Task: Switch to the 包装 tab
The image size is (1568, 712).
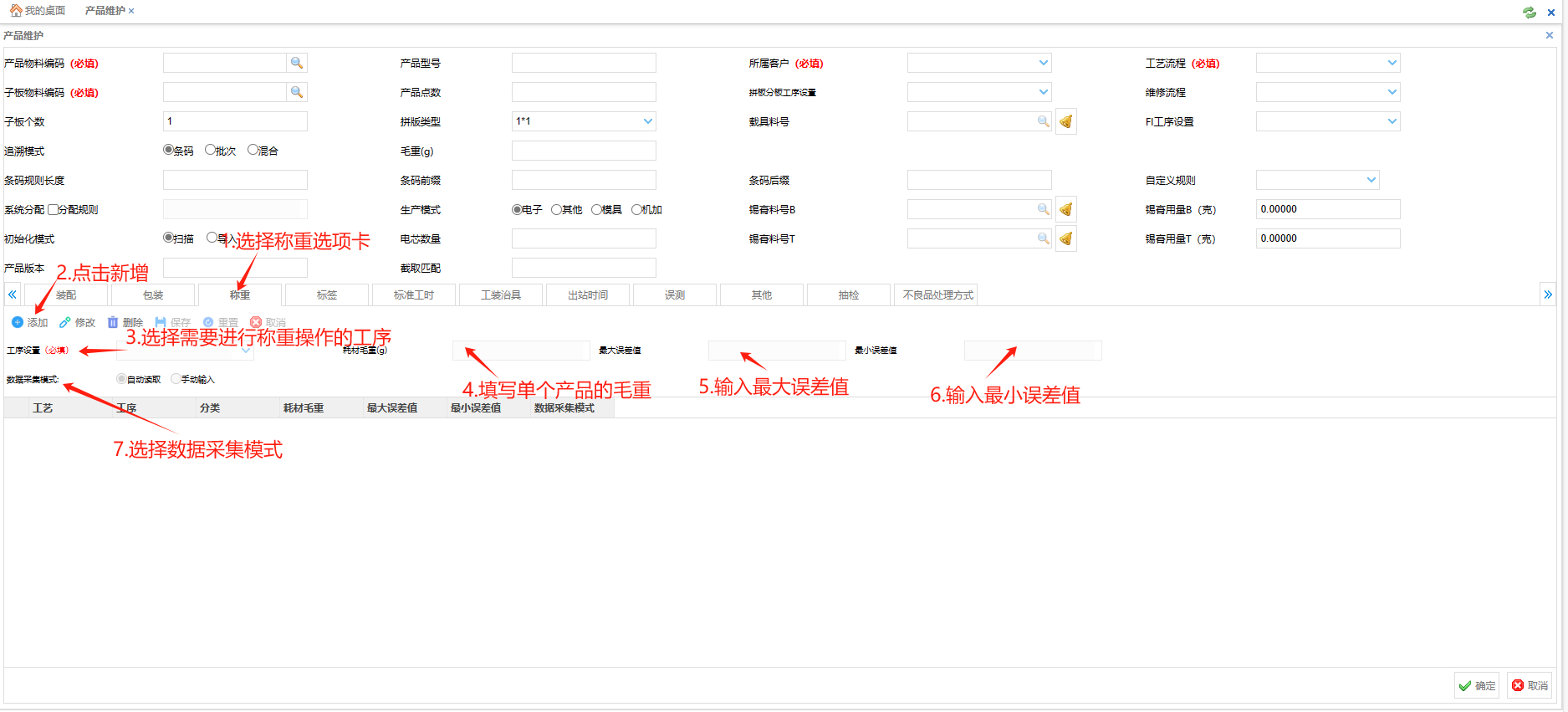Action: [153, 295]
